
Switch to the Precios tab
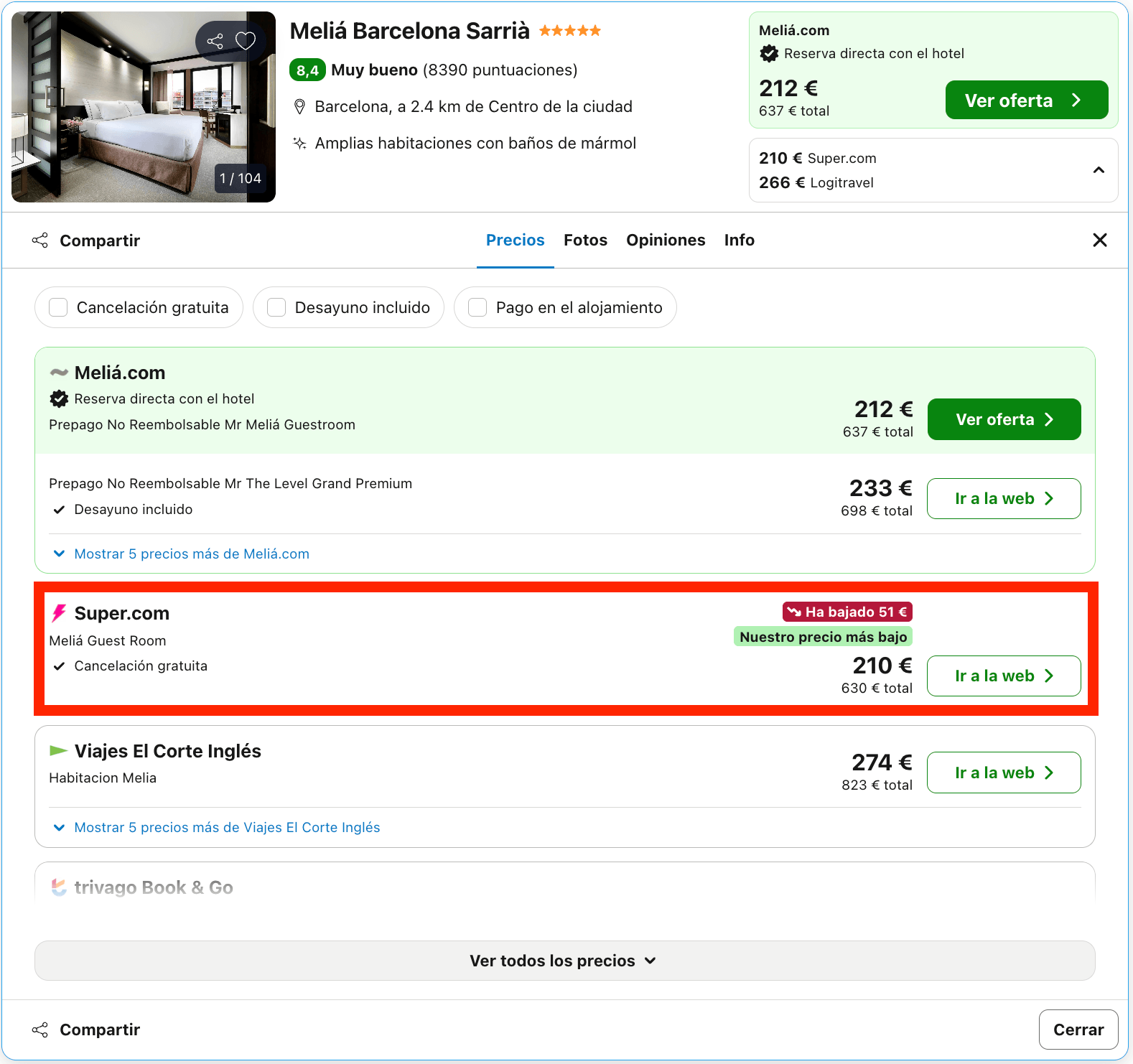tap(516, 240)
